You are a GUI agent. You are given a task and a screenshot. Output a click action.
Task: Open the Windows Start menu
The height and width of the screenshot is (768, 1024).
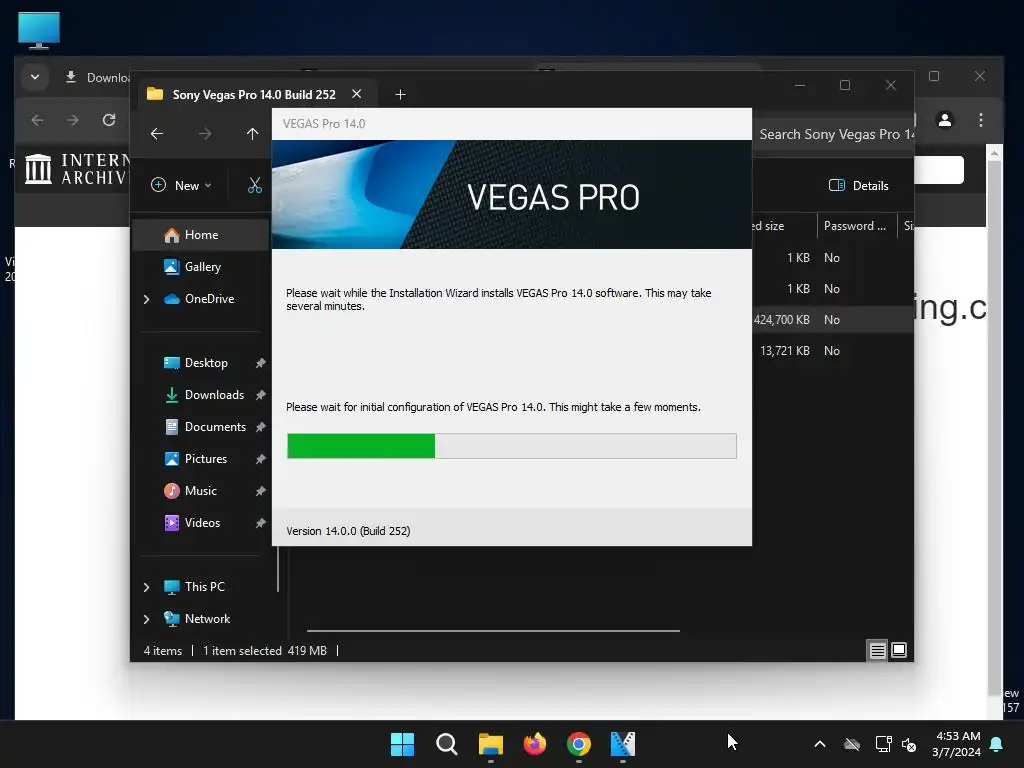402,744
